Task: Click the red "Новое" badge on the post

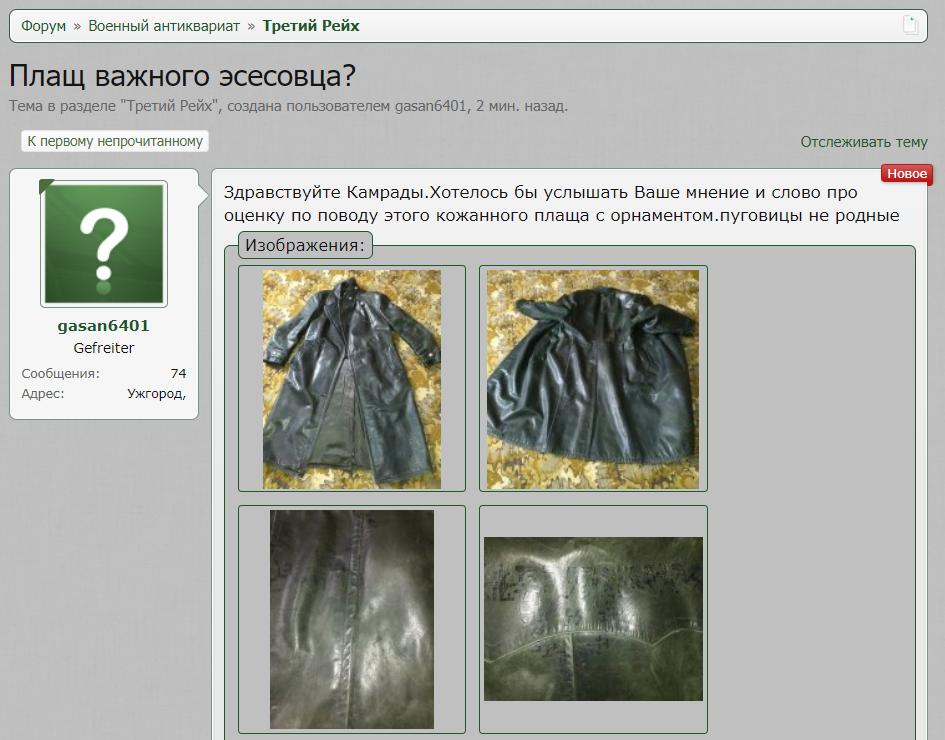Action: 906,174
